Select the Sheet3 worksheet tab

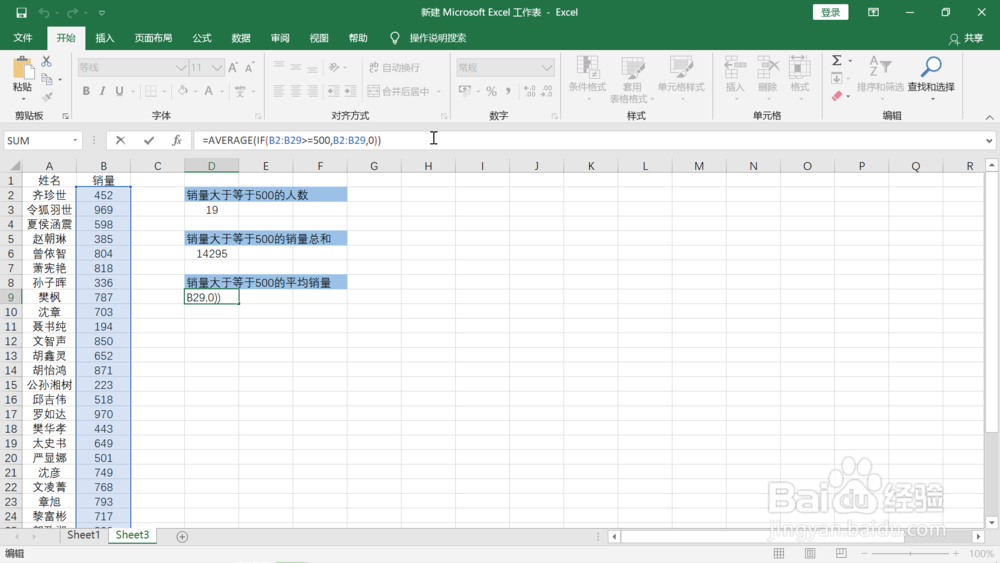coord(132,535)
